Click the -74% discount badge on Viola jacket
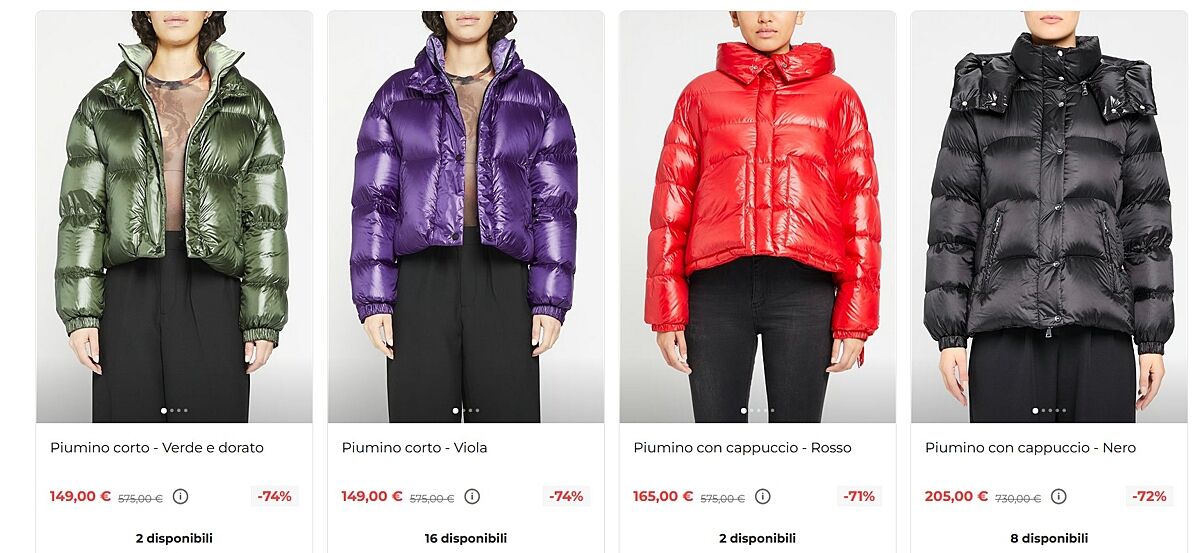1200x553 pixels. click(x=566, y=496)
